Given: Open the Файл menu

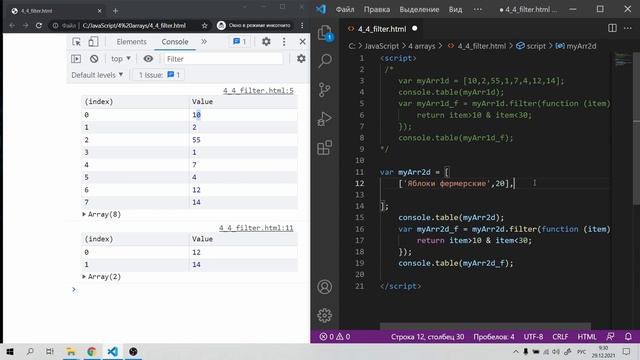Looking at the screenshot, I should click(x=345, y=9).
